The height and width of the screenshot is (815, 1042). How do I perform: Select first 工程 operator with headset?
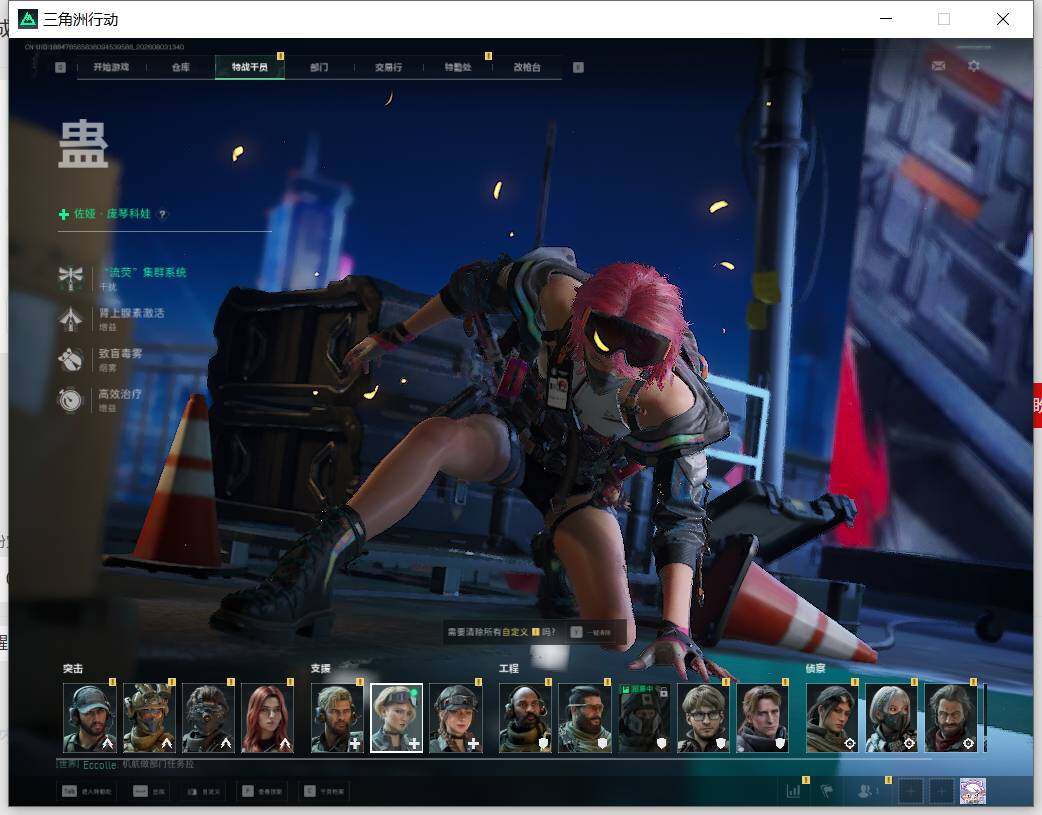(x=526, y=718)
